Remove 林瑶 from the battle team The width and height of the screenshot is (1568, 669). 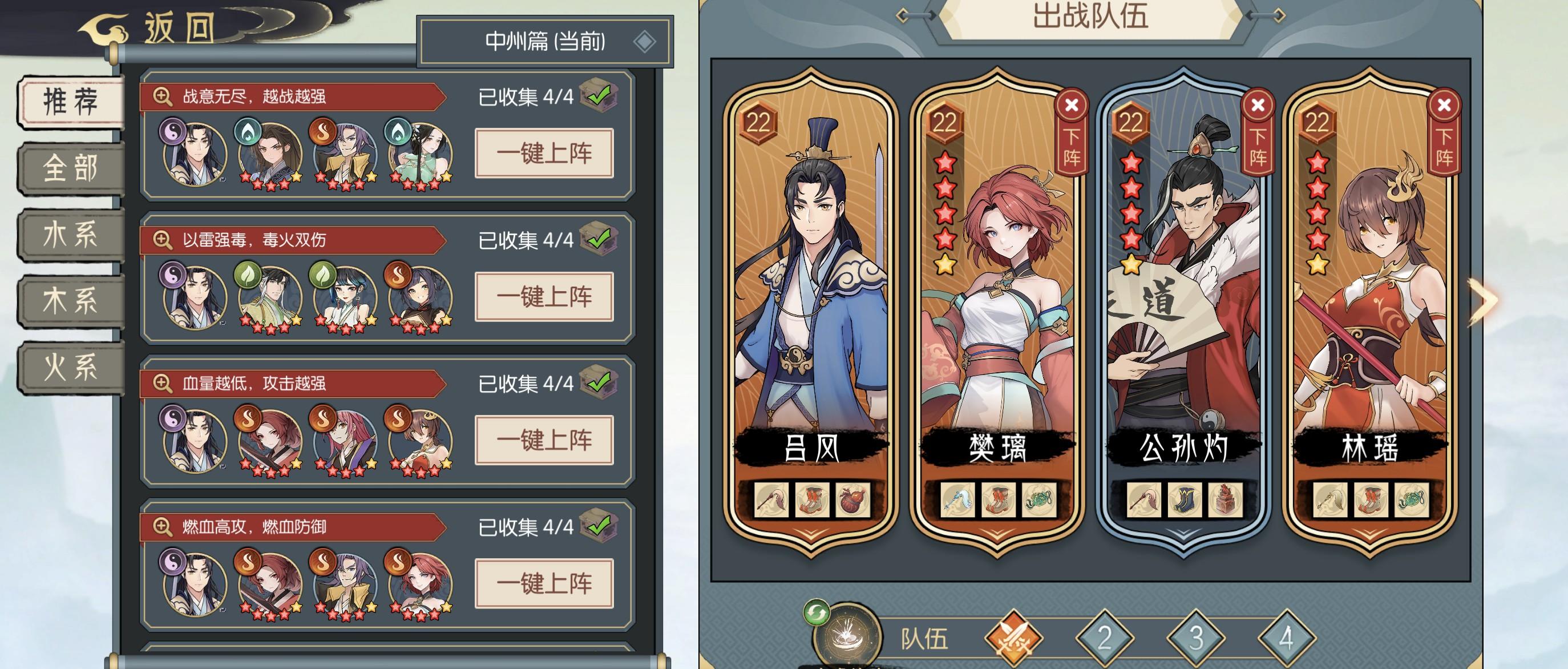point(1444,132)
